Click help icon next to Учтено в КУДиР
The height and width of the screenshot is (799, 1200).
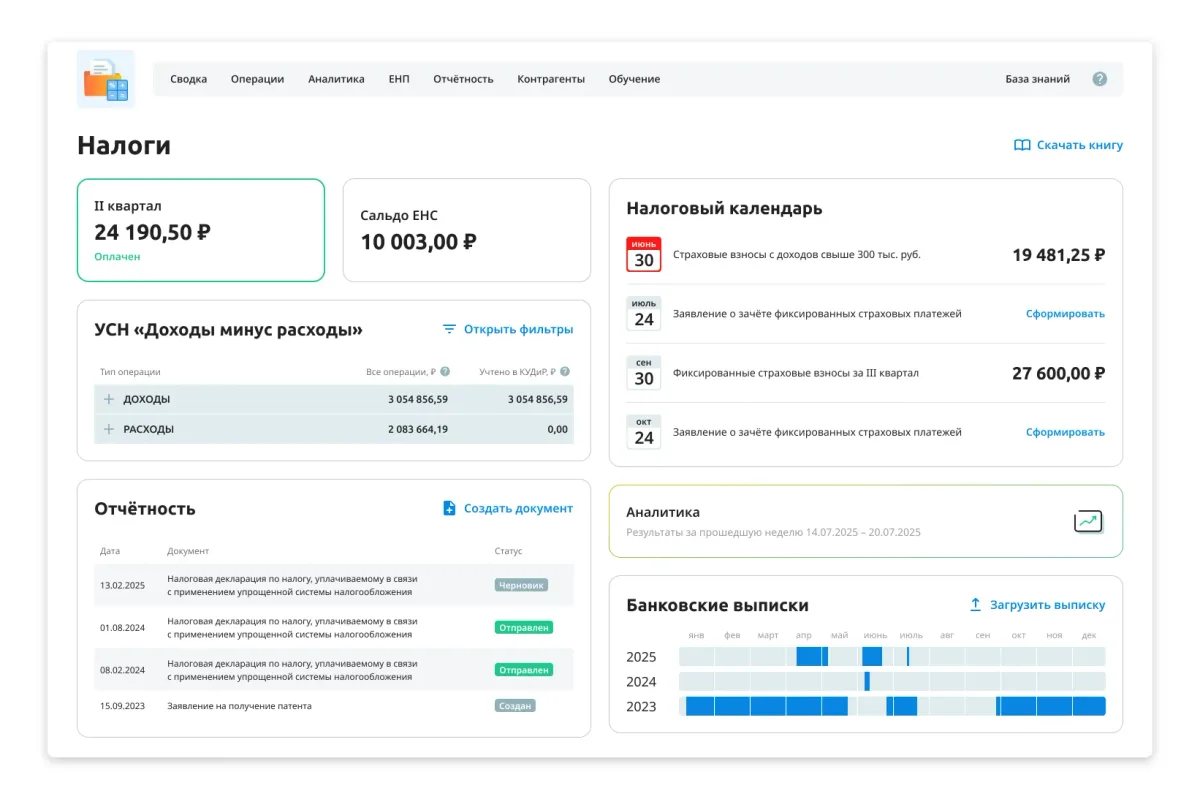pos(565,371)
